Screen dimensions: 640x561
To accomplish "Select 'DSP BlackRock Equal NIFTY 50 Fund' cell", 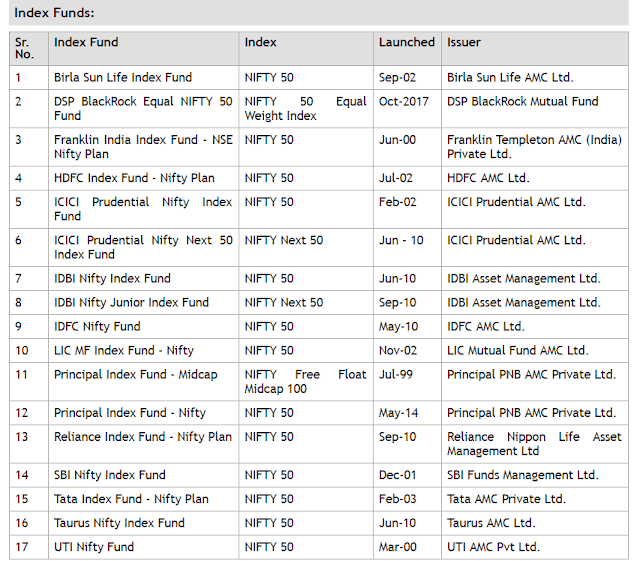I will tap(143, 109).
